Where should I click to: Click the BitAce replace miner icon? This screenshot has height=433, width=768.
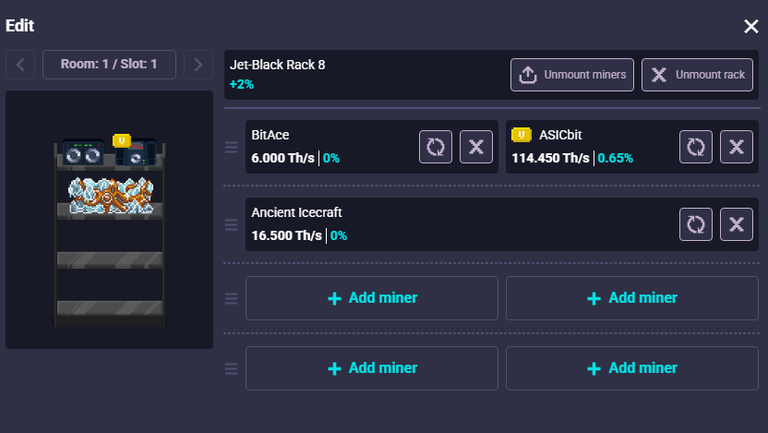click(436, 147)
